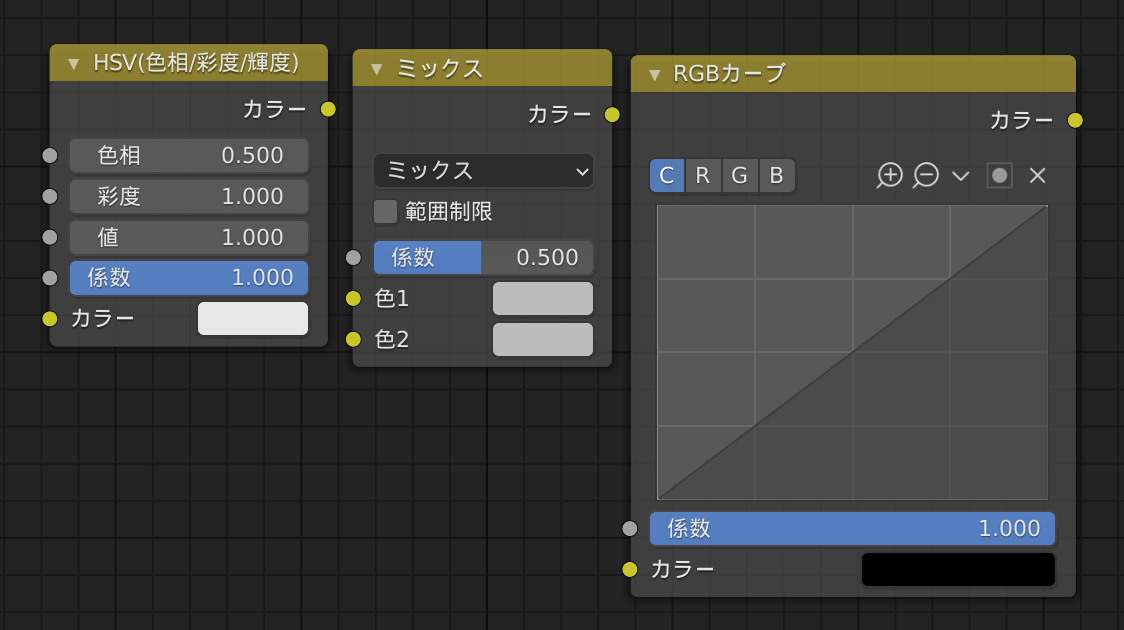Toggle the B channel button on RGB curves
The image size is (1124, 630).
pos(774,175)
